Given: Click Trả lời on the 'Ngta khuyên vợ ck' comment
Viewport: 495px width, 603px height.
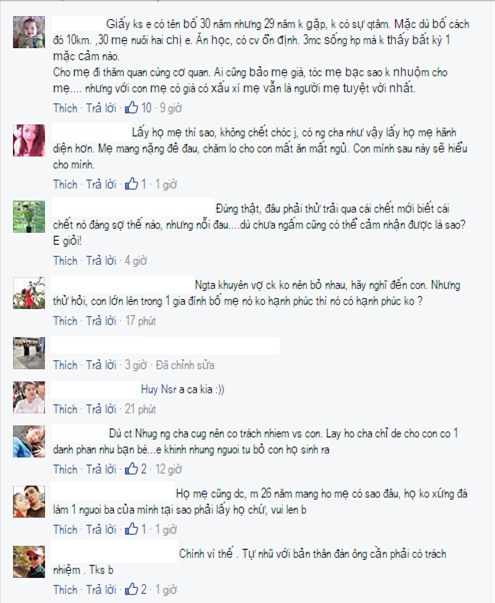Looking at the screenshot, I should (101, 321).
